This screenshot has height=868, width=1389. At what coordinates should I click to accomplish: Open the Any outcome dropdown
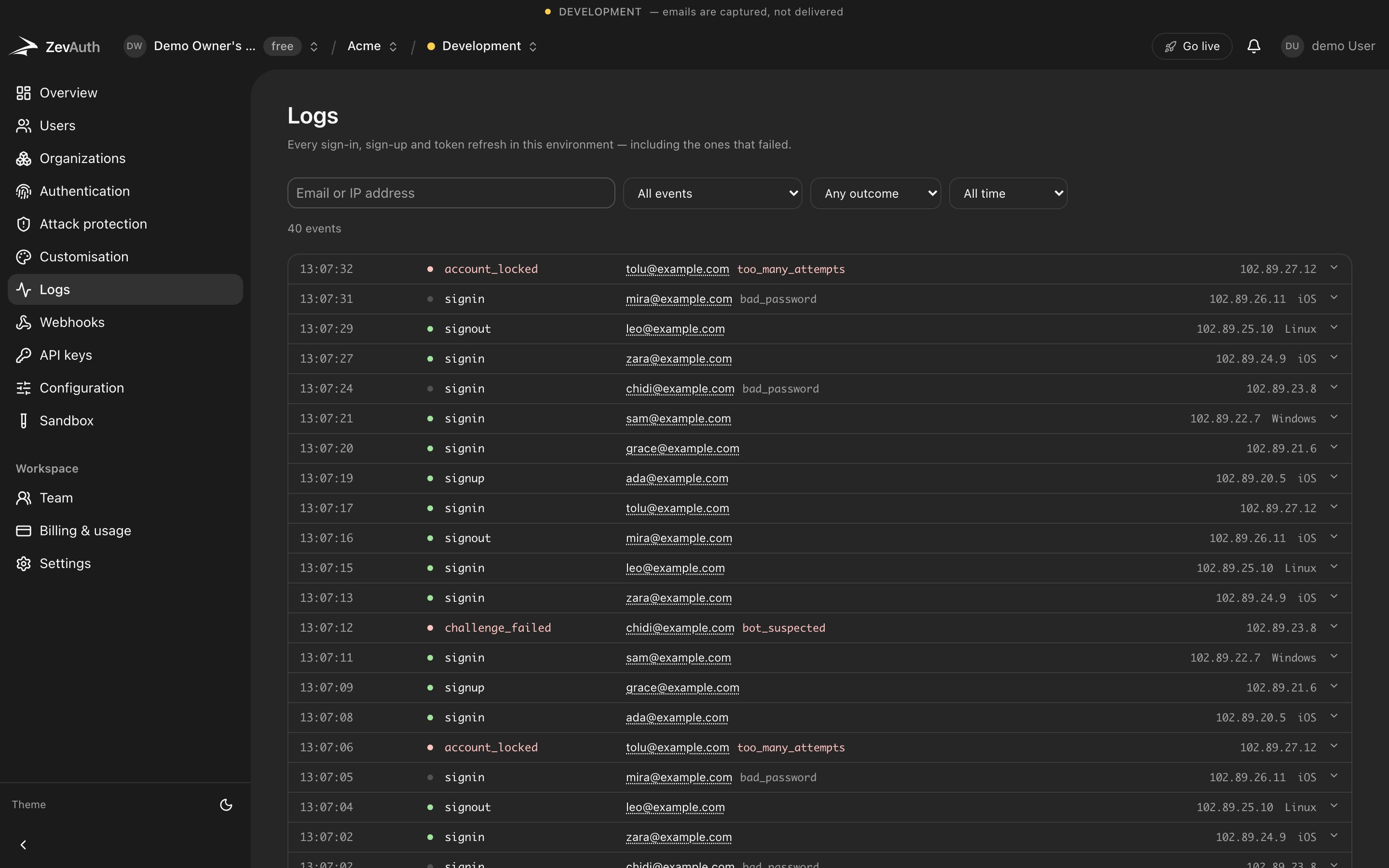(875, 193)
